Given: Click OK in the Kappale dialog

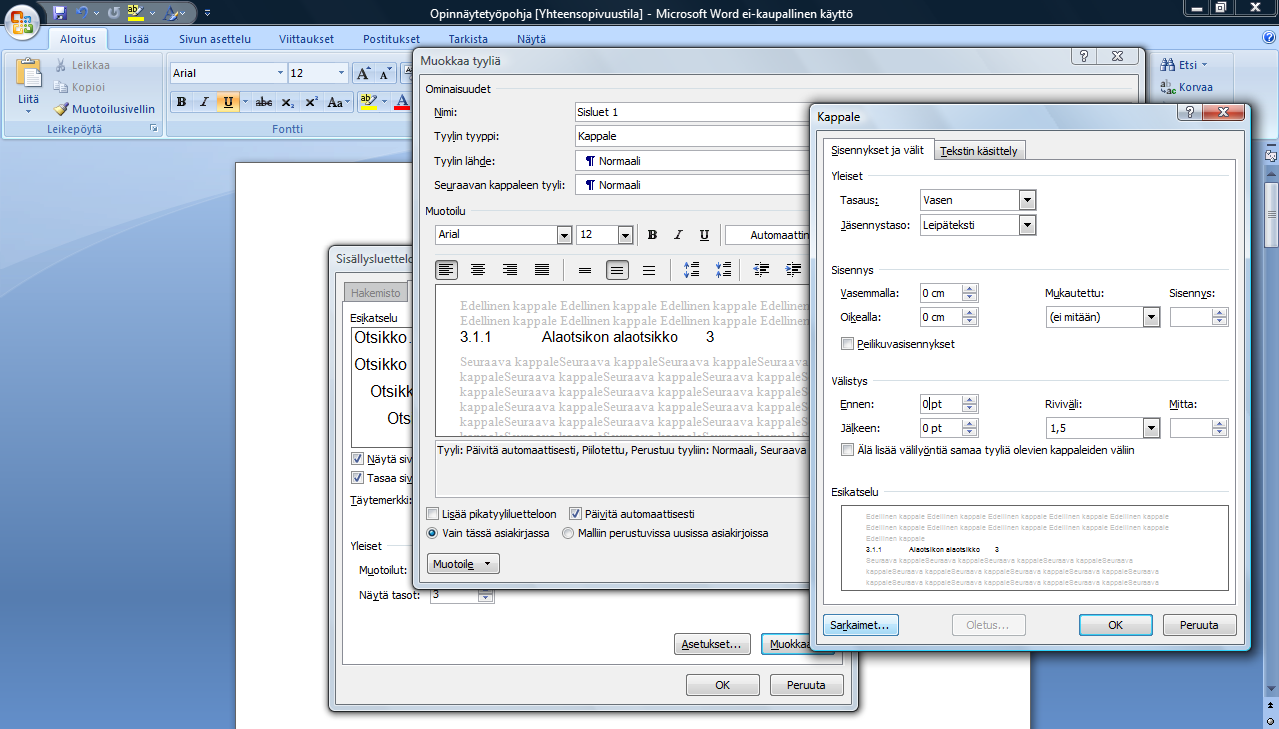Looking at the screenshot, I should [x=1116, y=625].
